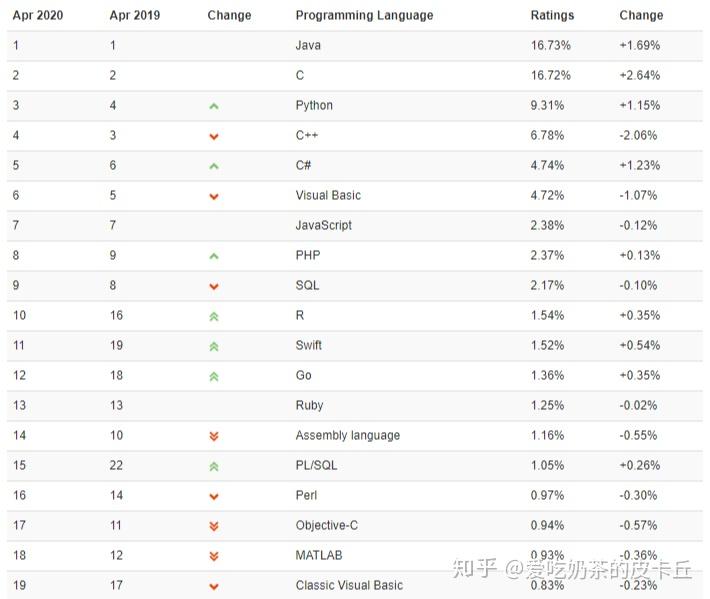Click the red down arrow beside SQL
This screenshot has width=710, height=599.
pos(214,286)
